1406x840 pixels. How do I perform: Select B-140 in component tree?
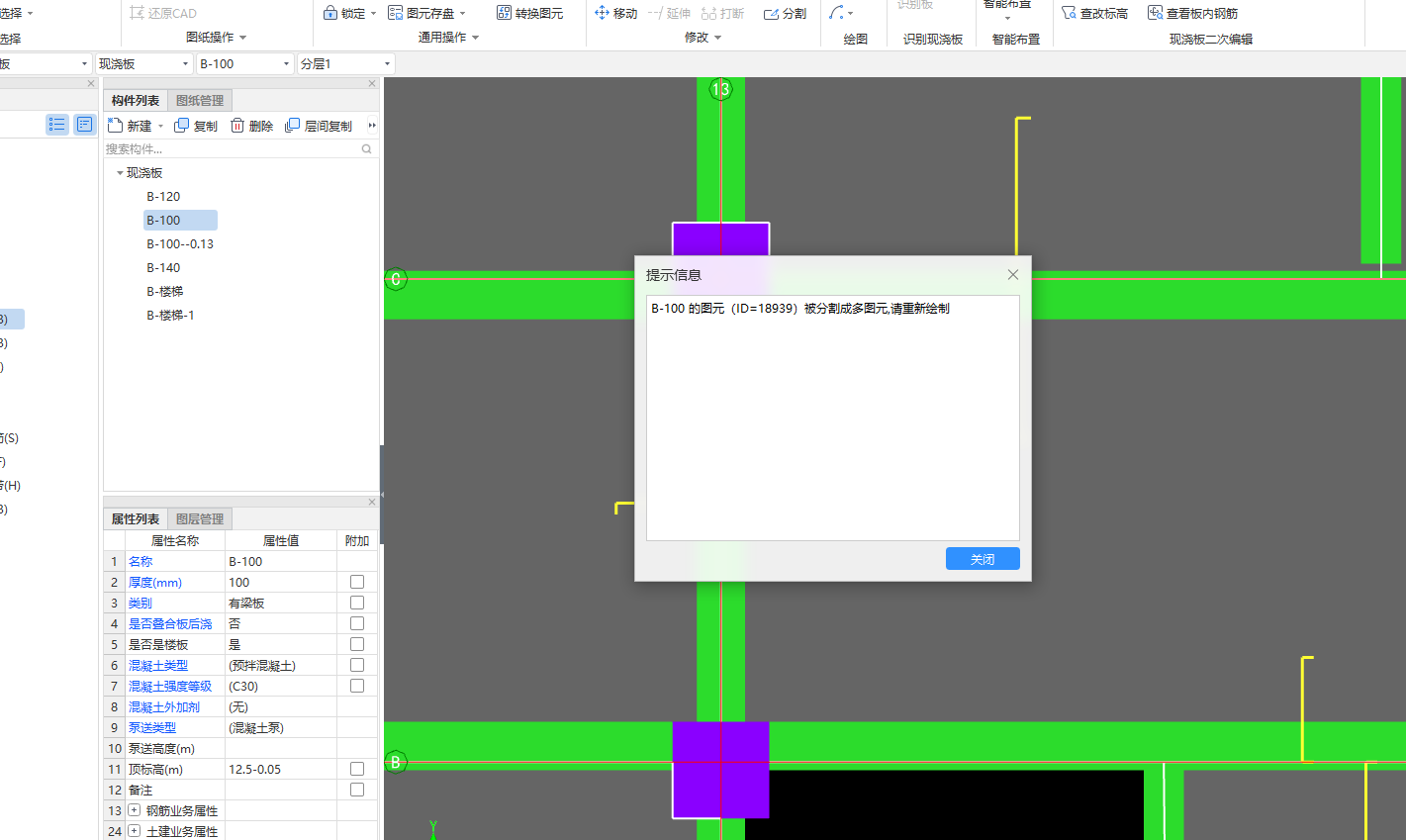click(163, 268)
